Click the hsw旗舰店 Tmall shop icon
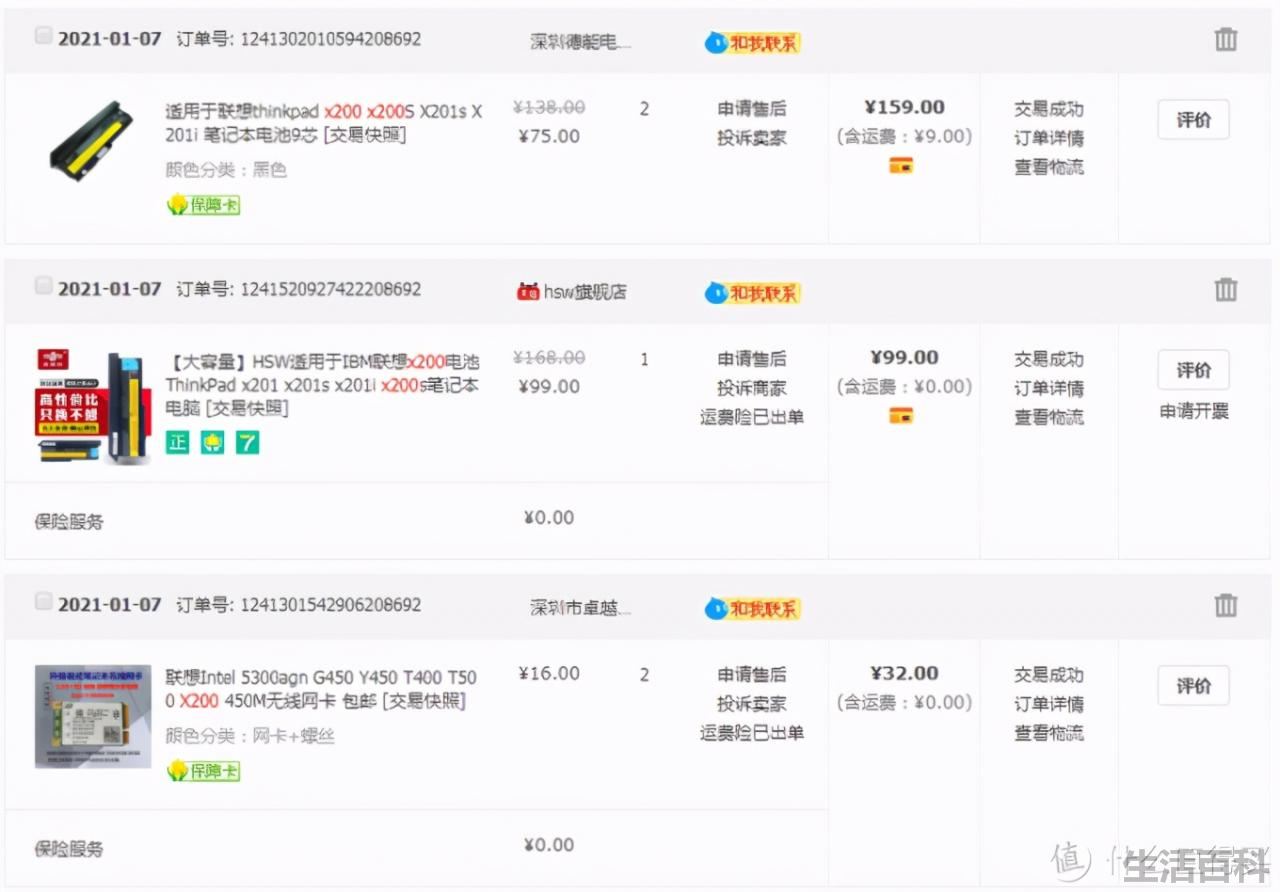 point(527,292)
